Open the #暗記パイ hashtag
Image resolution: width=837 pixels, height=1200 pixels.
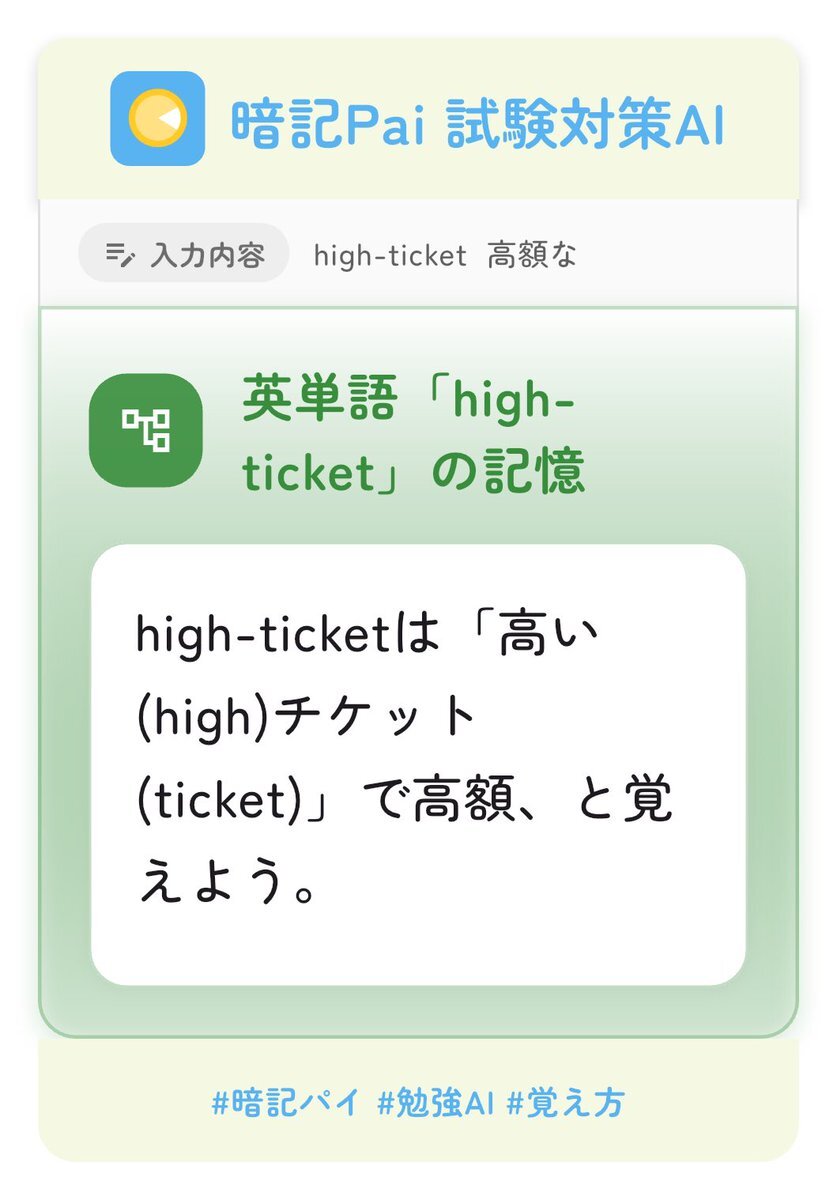(286, 1104)
